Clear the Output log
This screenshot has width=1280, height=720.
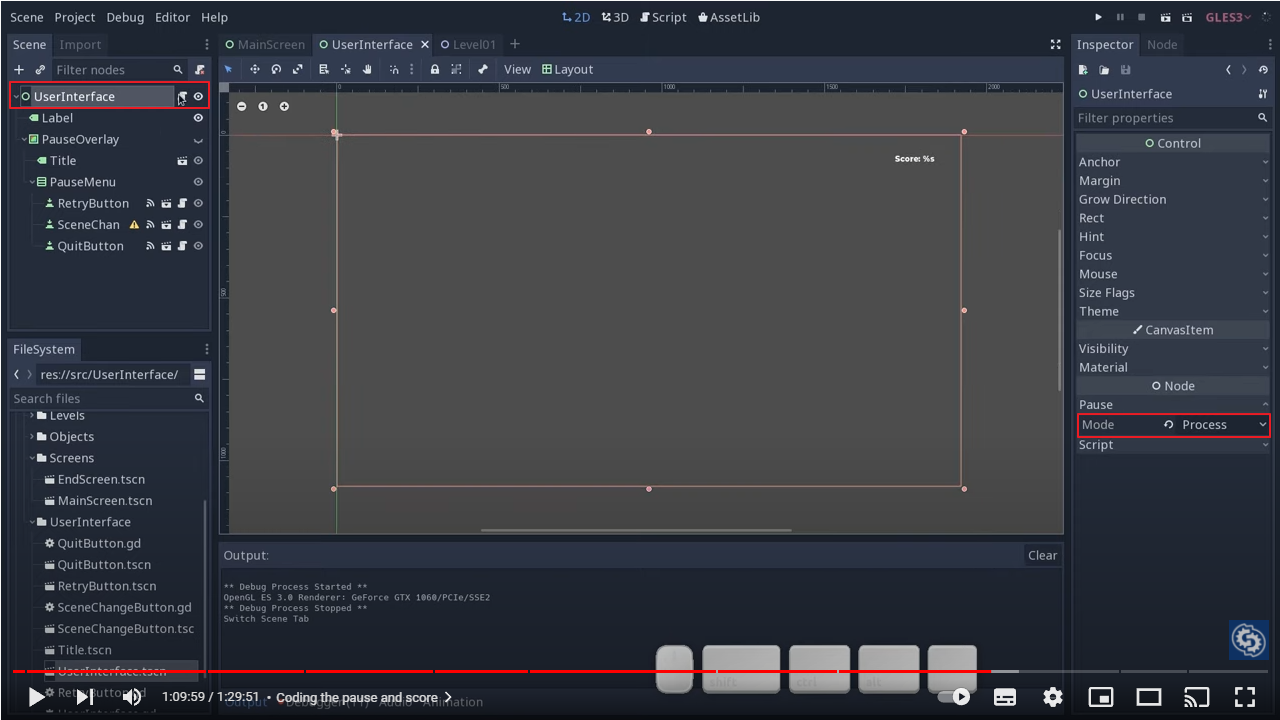pos(1043,556)
